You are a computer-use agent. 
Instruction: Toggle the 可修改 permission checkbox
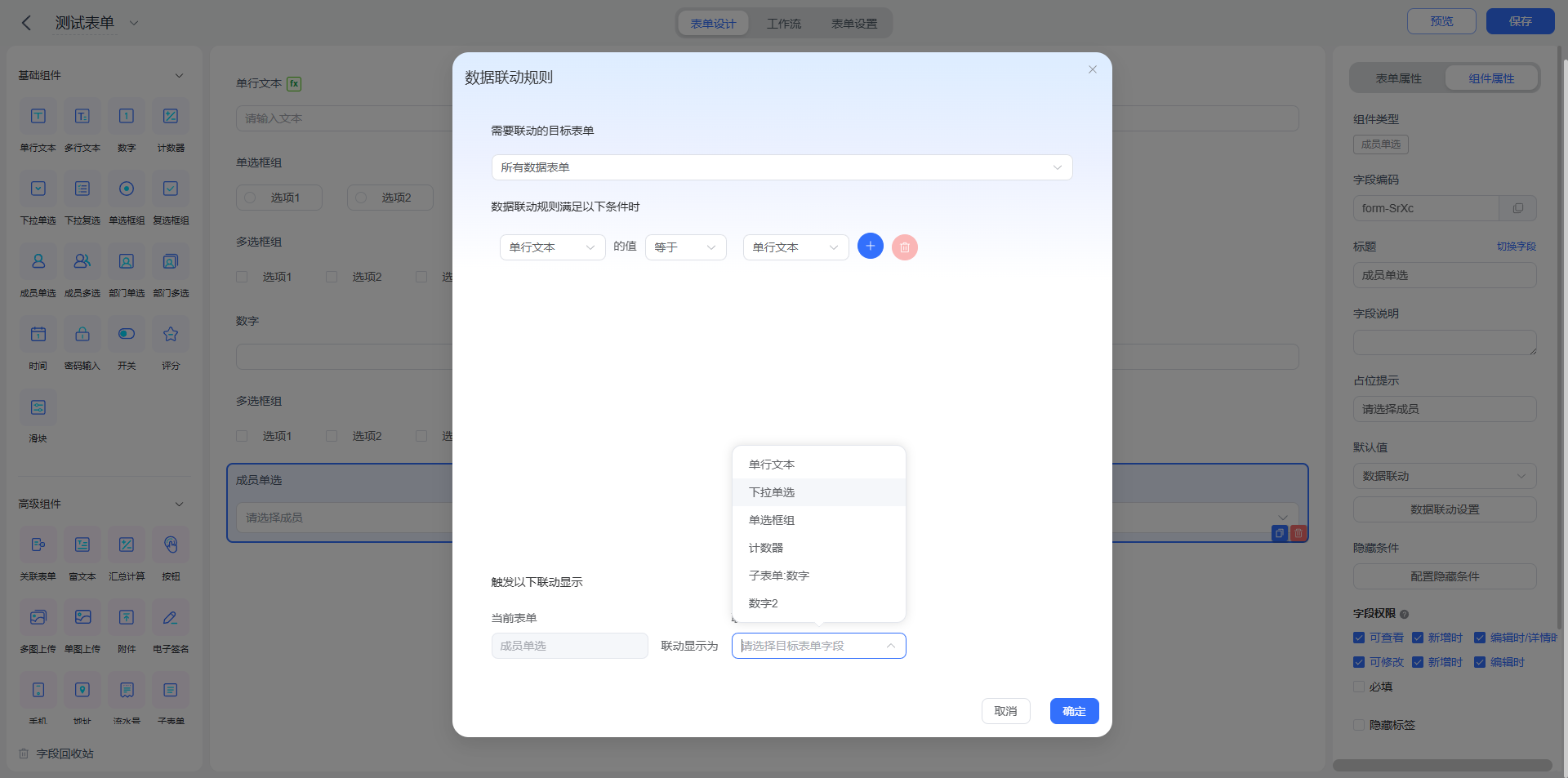(1359, 662)
